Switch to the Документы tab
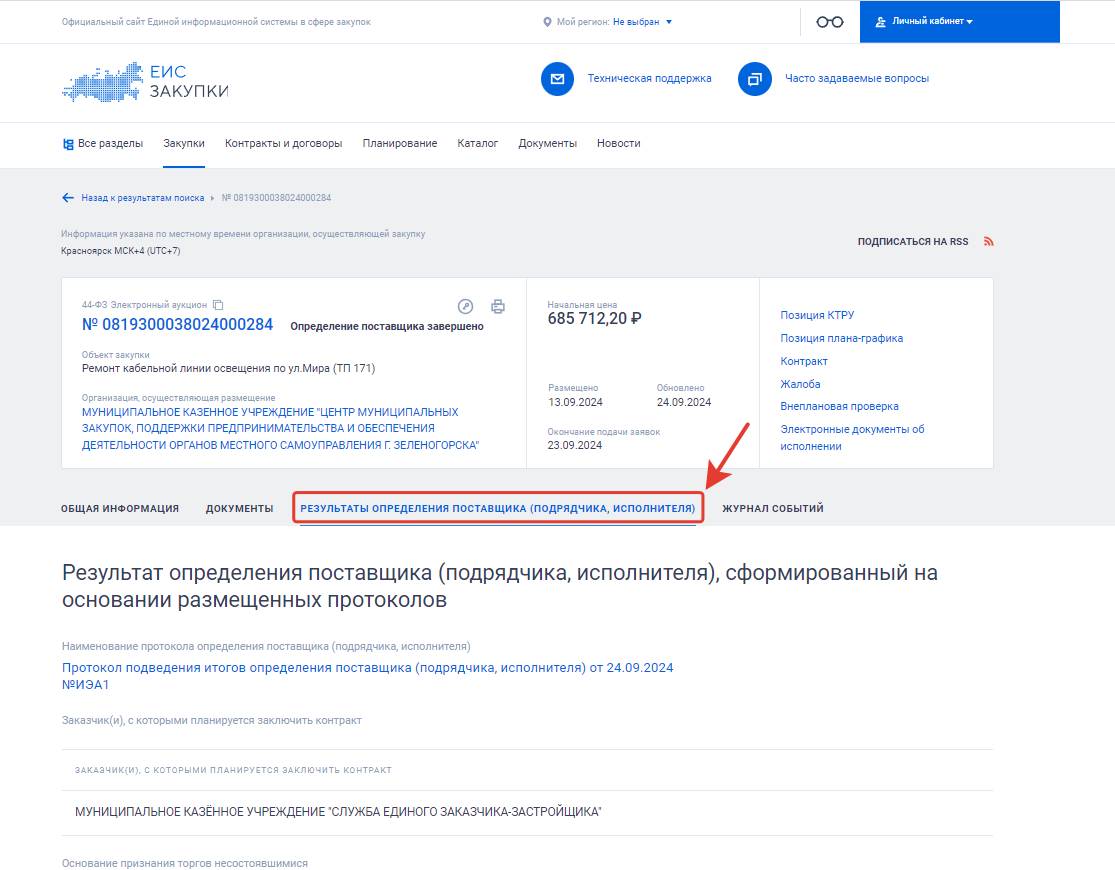The width and height of the screenshot is (1115, 870). (239, 508)
